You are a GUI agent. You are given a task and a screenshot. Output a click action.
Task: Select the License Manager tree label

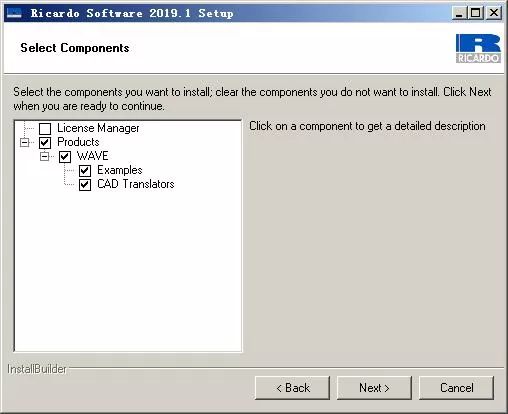point(98,128)
